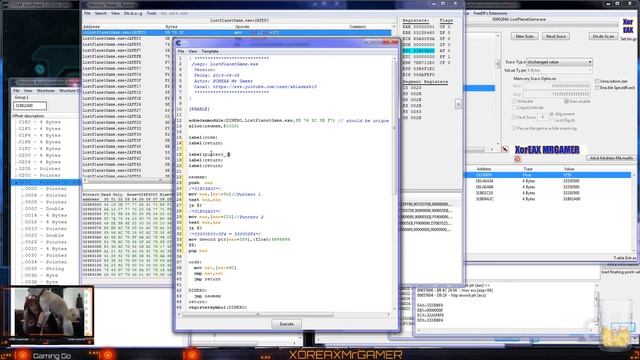
Task: Click Undo Scan button in Cheat Engine
Action: click(x=603, y=36)
